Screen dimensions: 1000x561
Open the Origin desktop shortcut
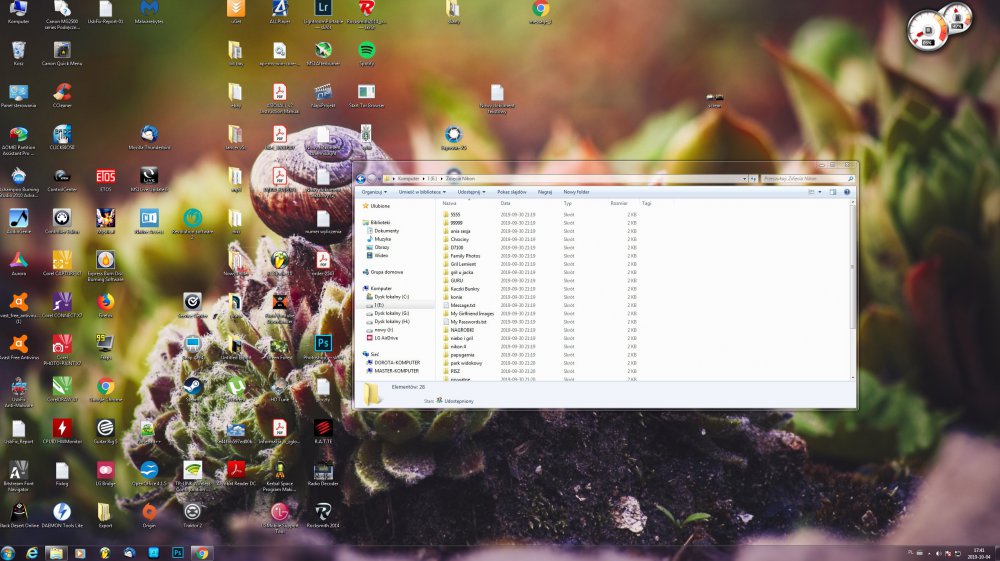tap(149, 514)
